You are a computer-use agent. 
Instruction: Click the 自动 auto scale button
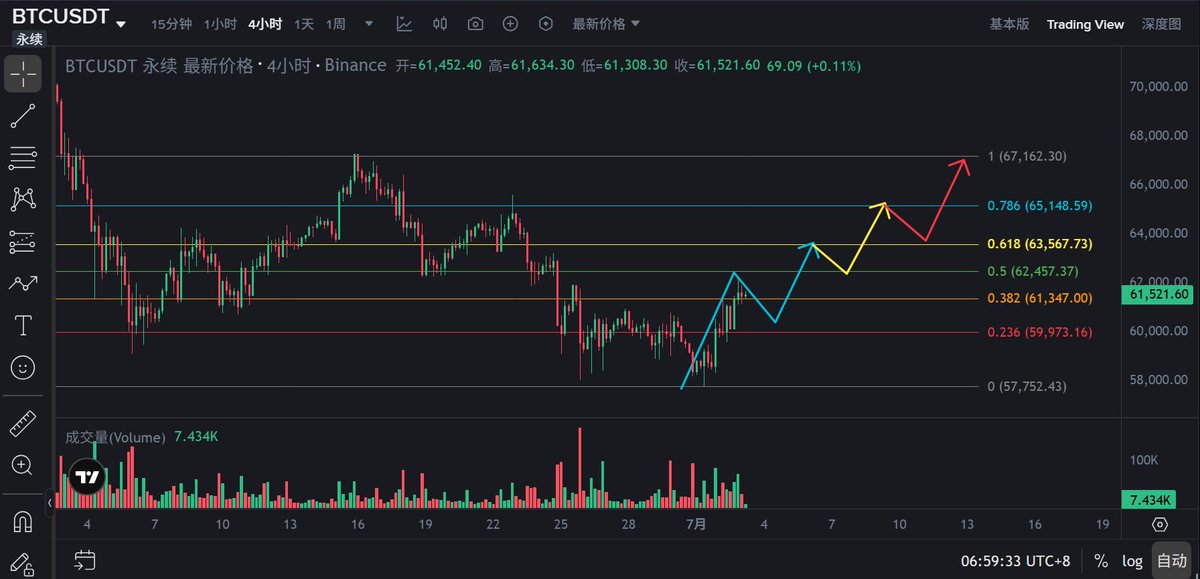coord(1170,561)
